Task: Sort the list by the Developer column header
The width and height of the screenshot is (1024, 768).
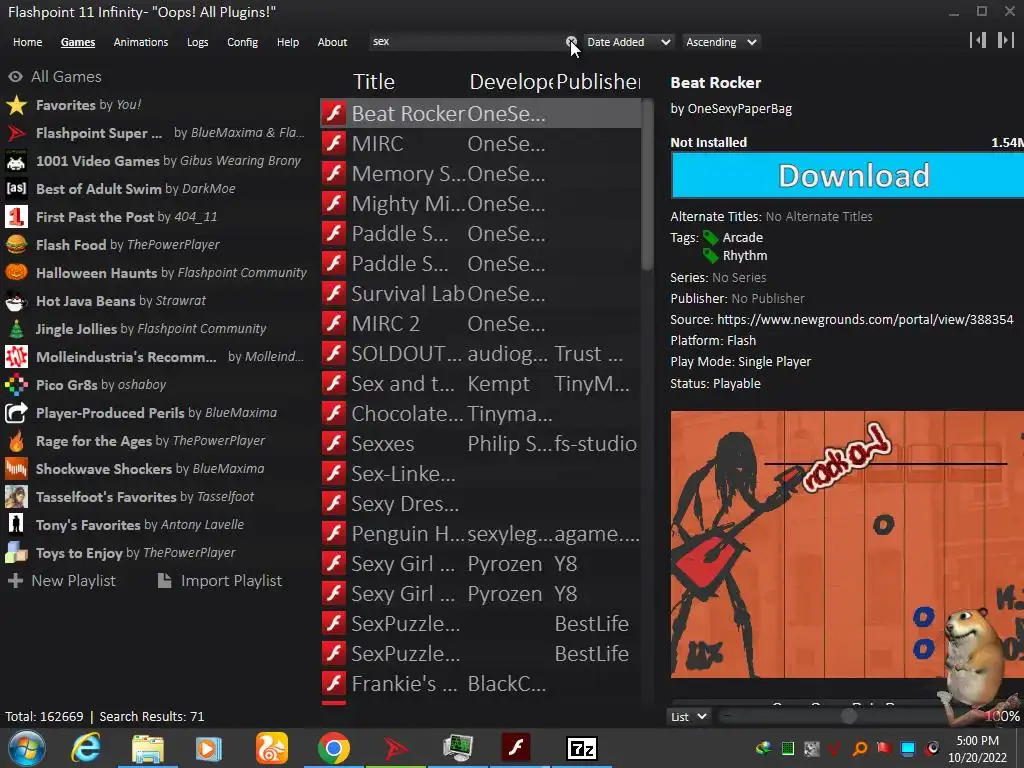Action: (511, 82)
